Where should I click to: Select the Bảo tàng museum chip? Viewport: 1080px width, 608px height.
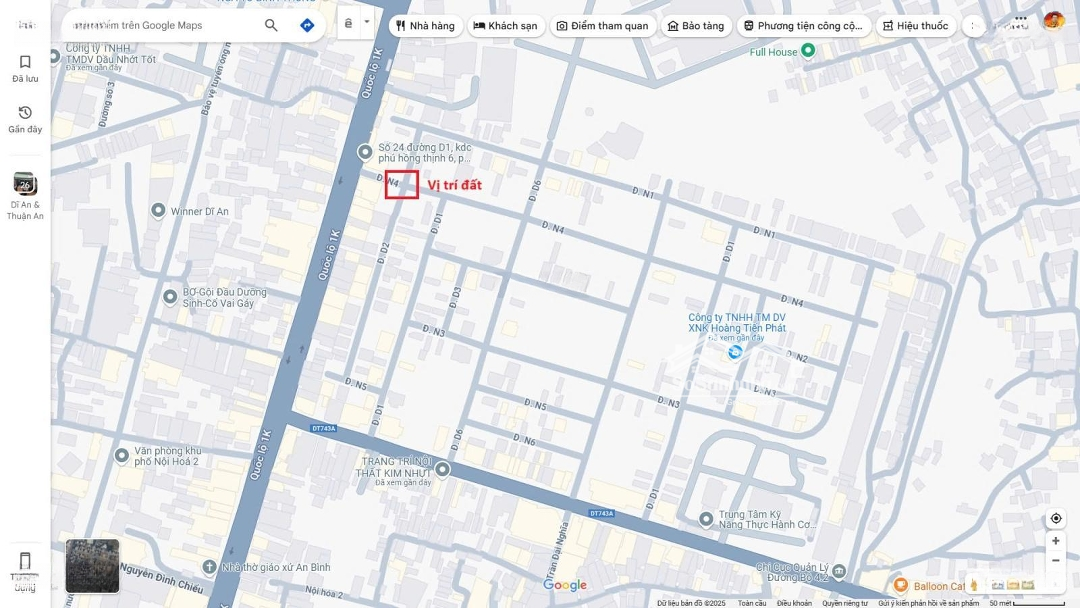click(x=696, y=26)
